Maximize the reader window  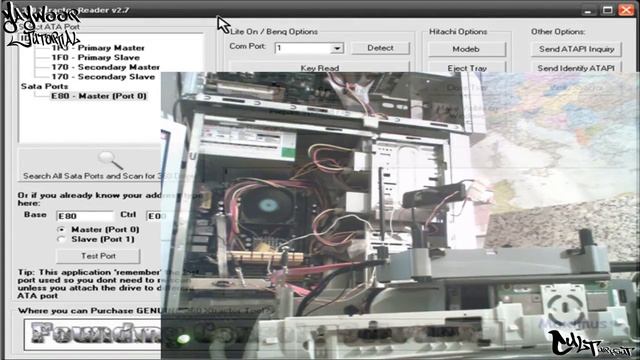[x=607, y=10]
